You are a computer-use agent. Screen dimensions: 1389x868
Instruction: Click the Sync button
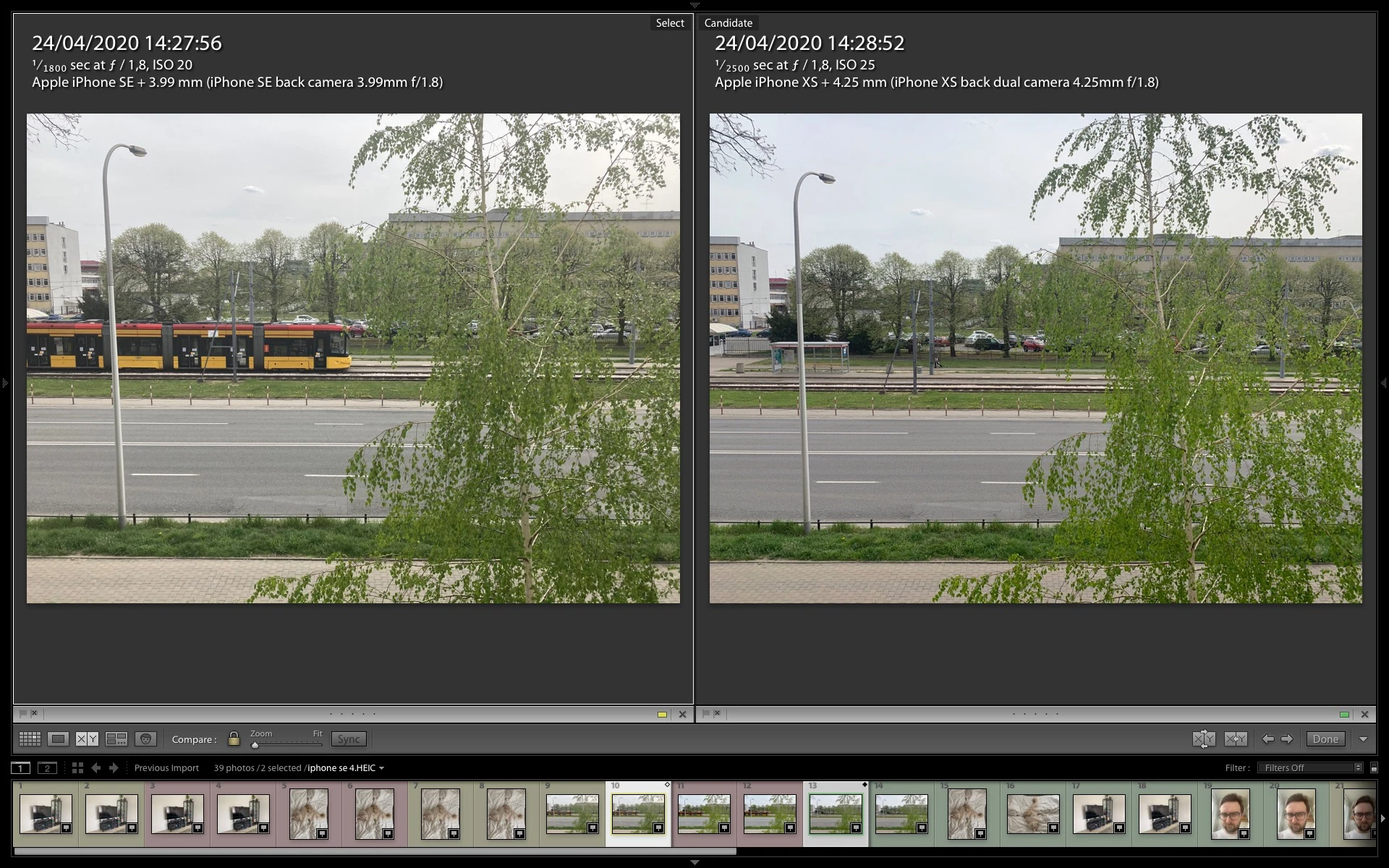(x=349, y=739)
